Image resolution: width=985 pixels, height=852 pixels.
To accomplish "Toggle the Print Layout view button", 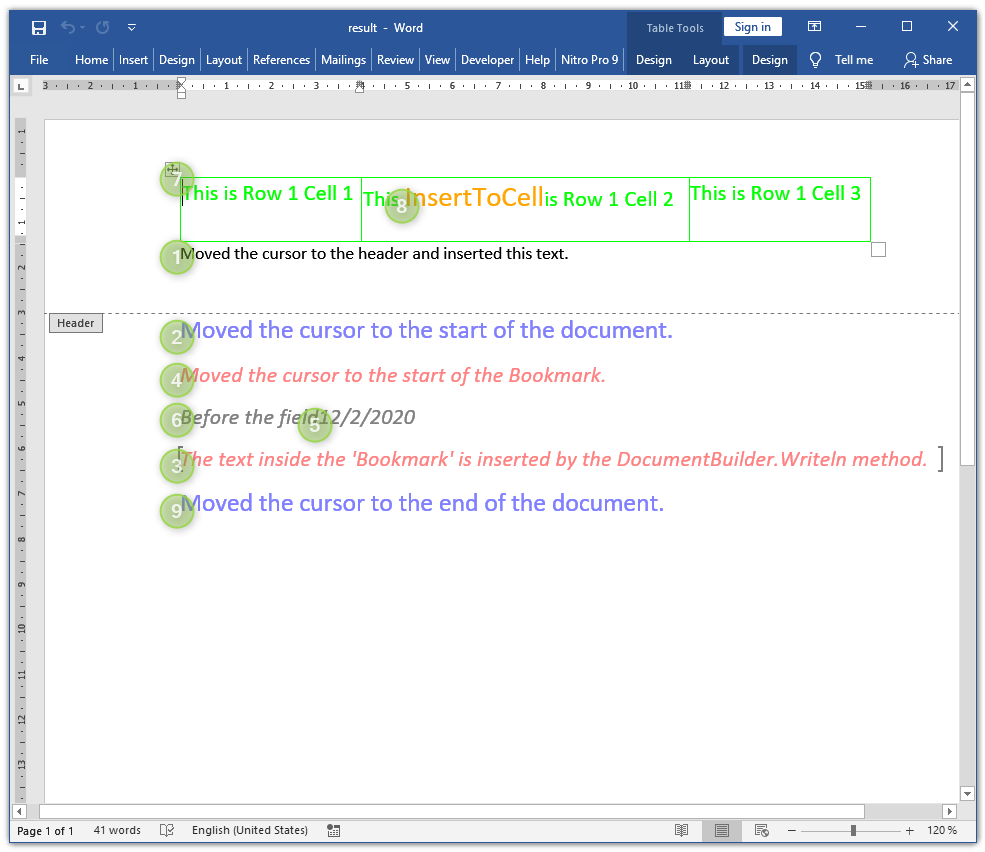I will (721, 831).
